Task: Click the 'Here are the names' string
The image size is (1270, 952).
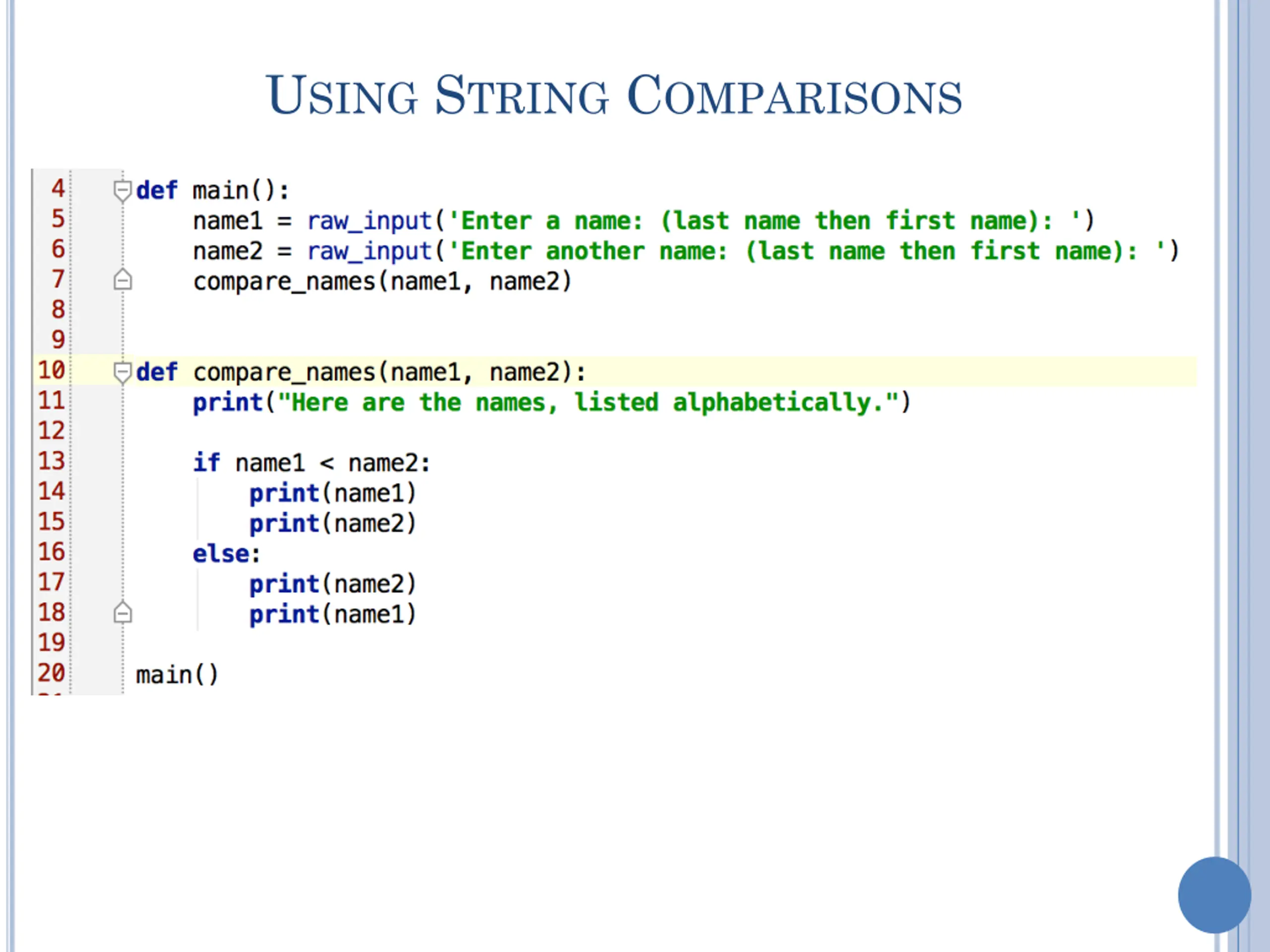Action: (588, 402)
